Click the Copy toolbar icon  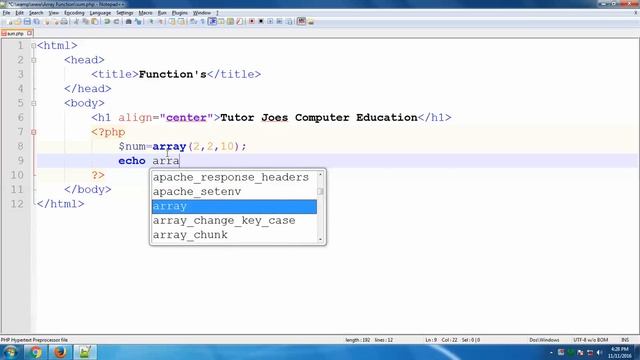85,21
